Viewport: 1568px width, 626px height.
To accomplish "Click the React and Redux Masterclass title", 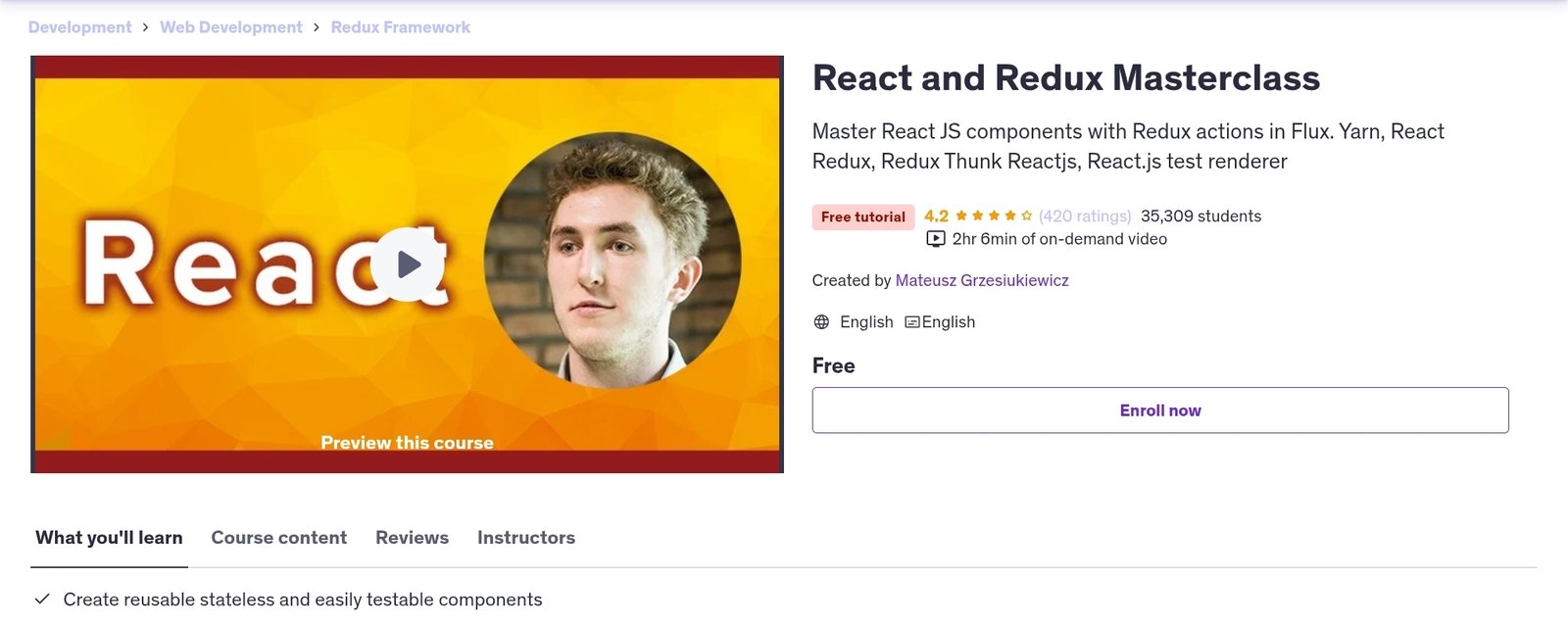I will (x=1066, y=78).
